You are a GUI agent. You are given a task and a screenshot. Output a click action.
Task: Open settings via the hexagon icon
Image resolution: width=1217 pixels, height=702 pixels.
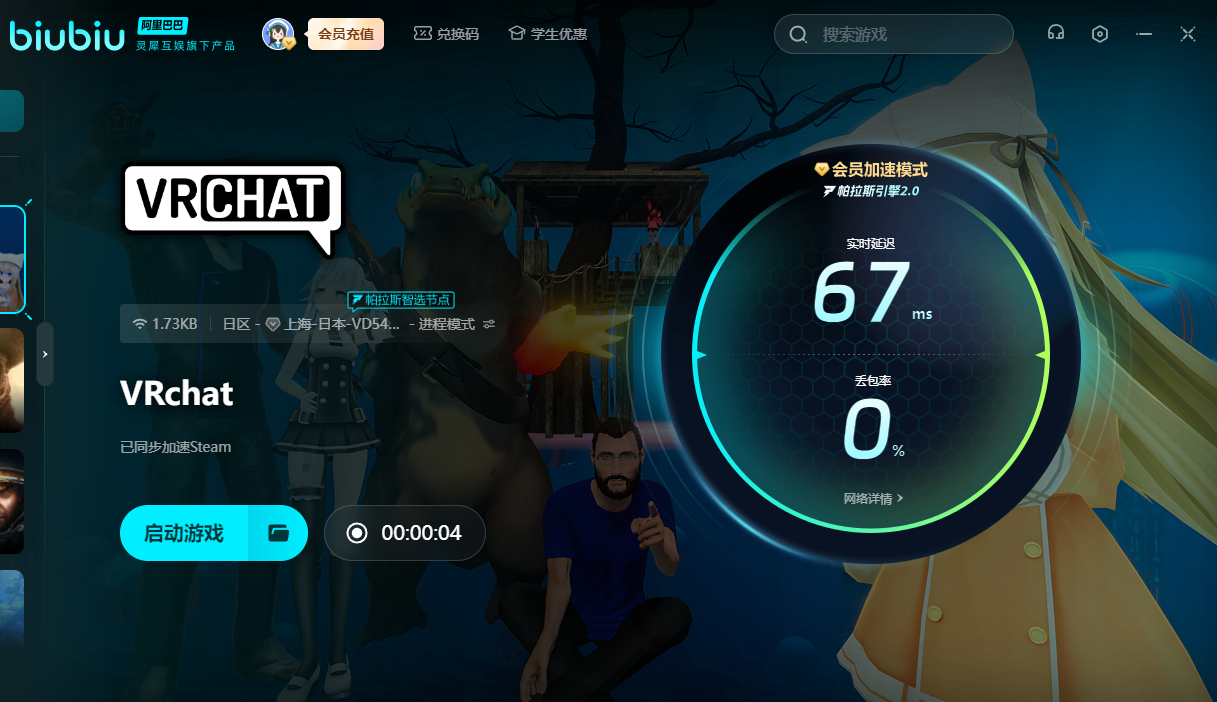pyautogui.click(x=1100, y=34)
